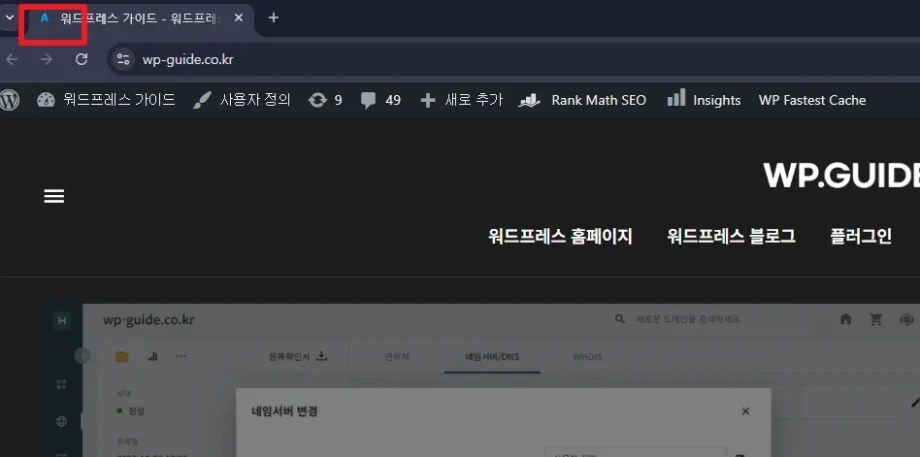Open a new browser tab

click(274, 18)
